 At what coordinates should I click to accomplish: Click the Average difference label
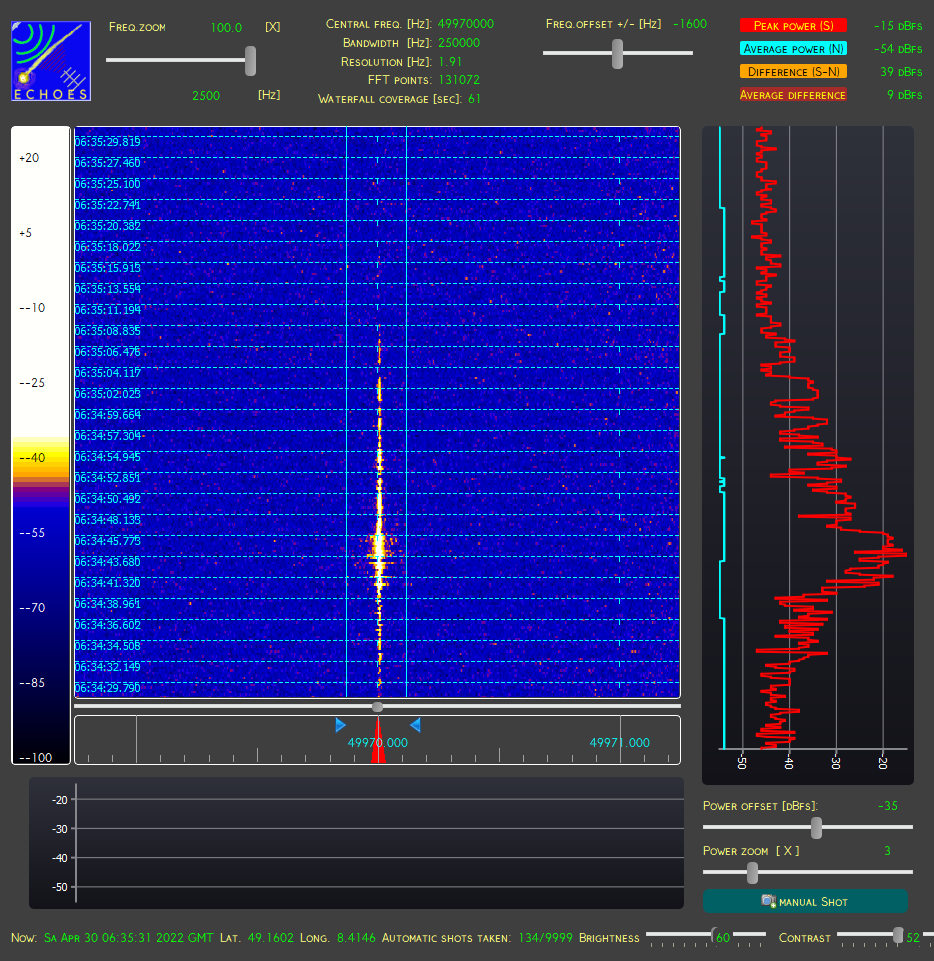793,95
